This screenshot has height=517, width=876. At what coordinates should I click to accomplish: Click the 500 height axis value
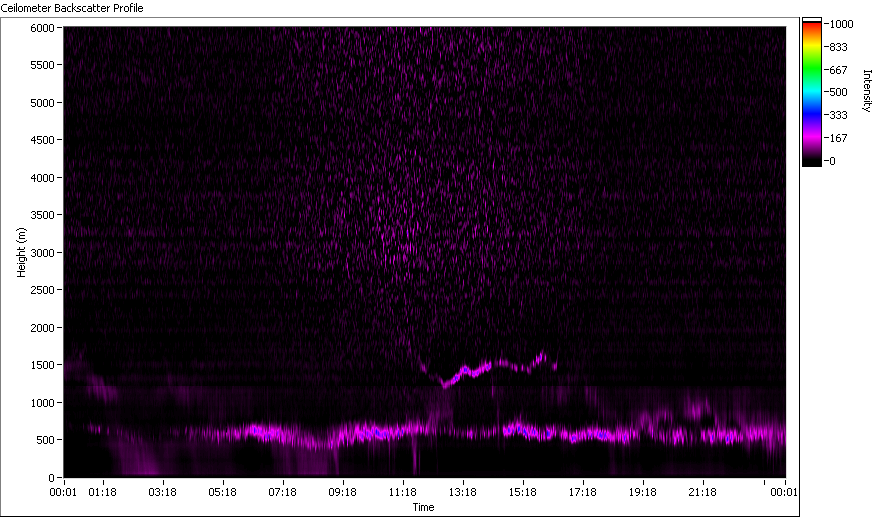coord(45,440)
